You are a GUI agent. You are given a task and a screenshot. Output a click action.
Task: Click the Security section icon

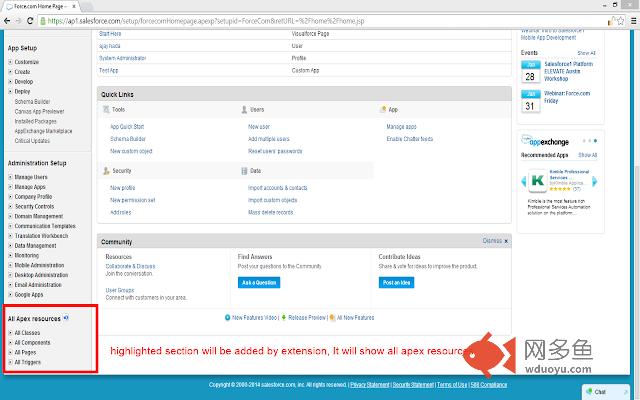(107, 171)
